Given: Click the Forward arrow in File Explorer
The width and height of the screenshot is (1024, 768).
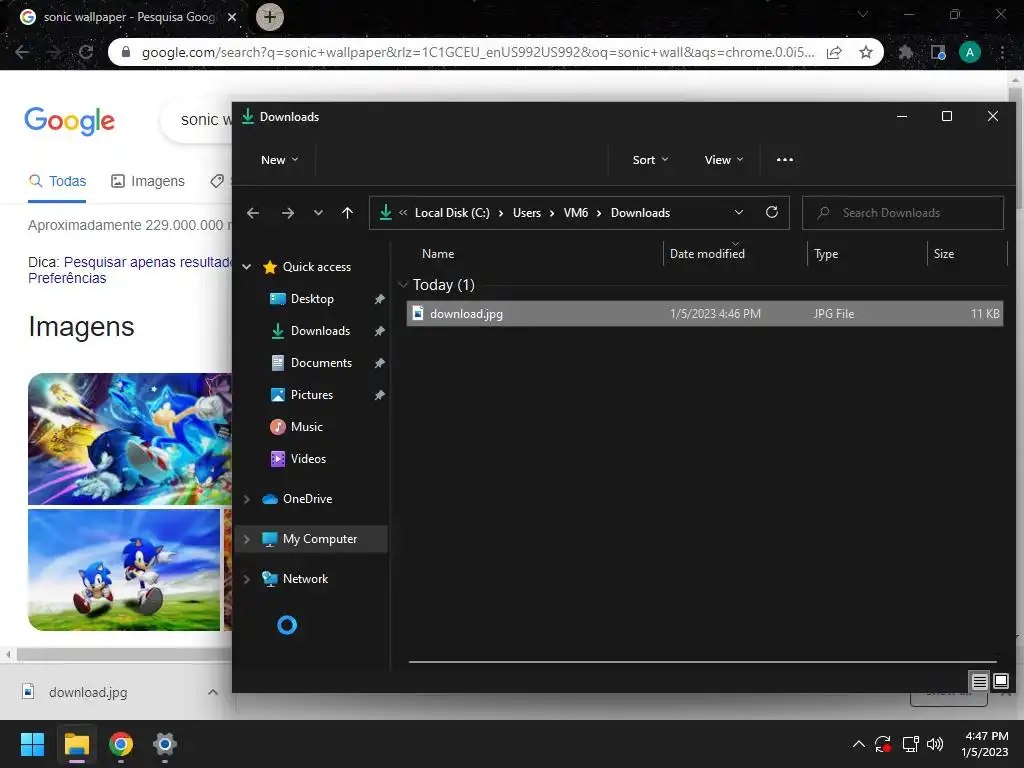Looking at the screenshot, I should pos(287,213).
